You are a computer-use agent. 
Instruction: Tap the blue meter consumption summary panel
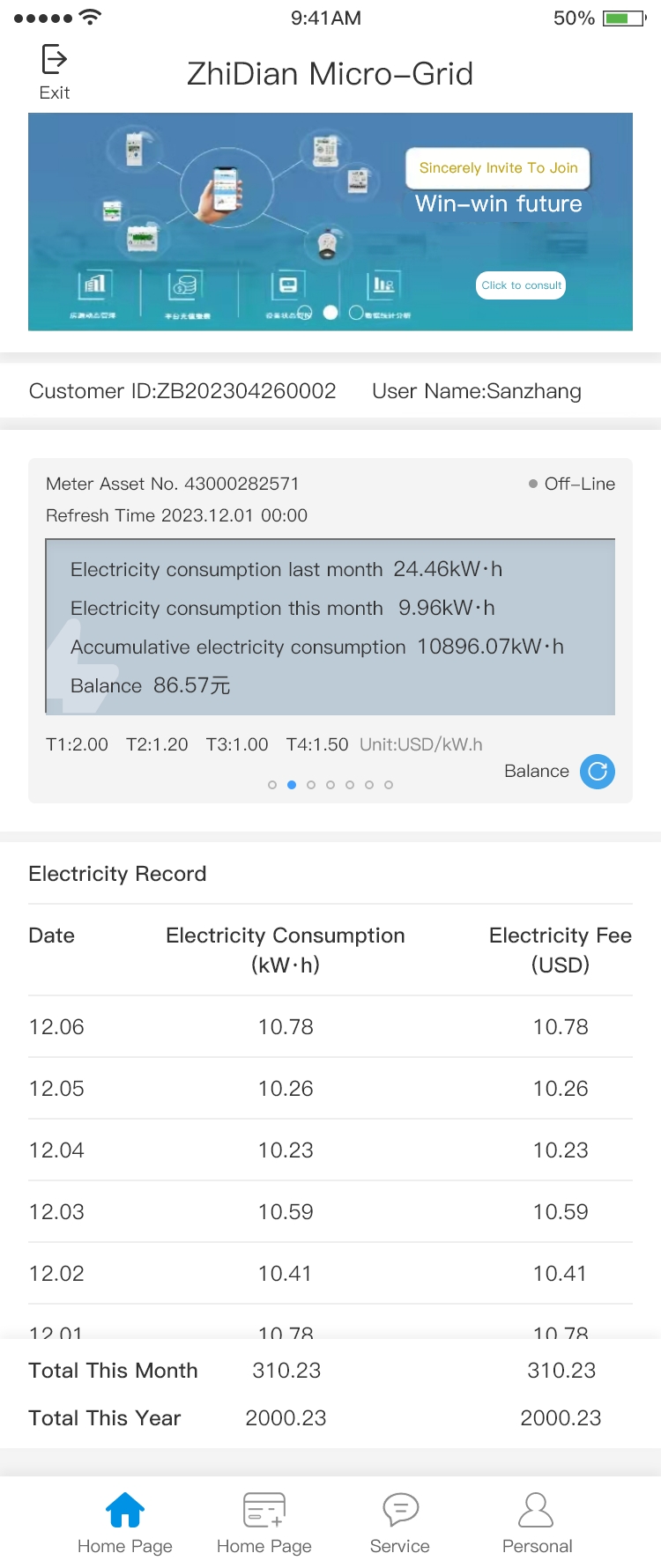[x=330, y=626]
